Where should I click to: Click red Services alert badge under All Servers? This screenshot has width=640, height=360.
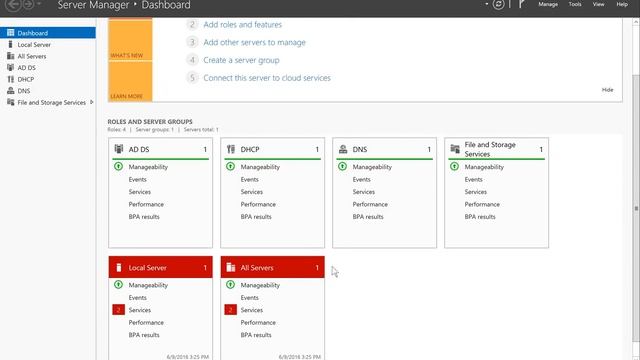230,310
